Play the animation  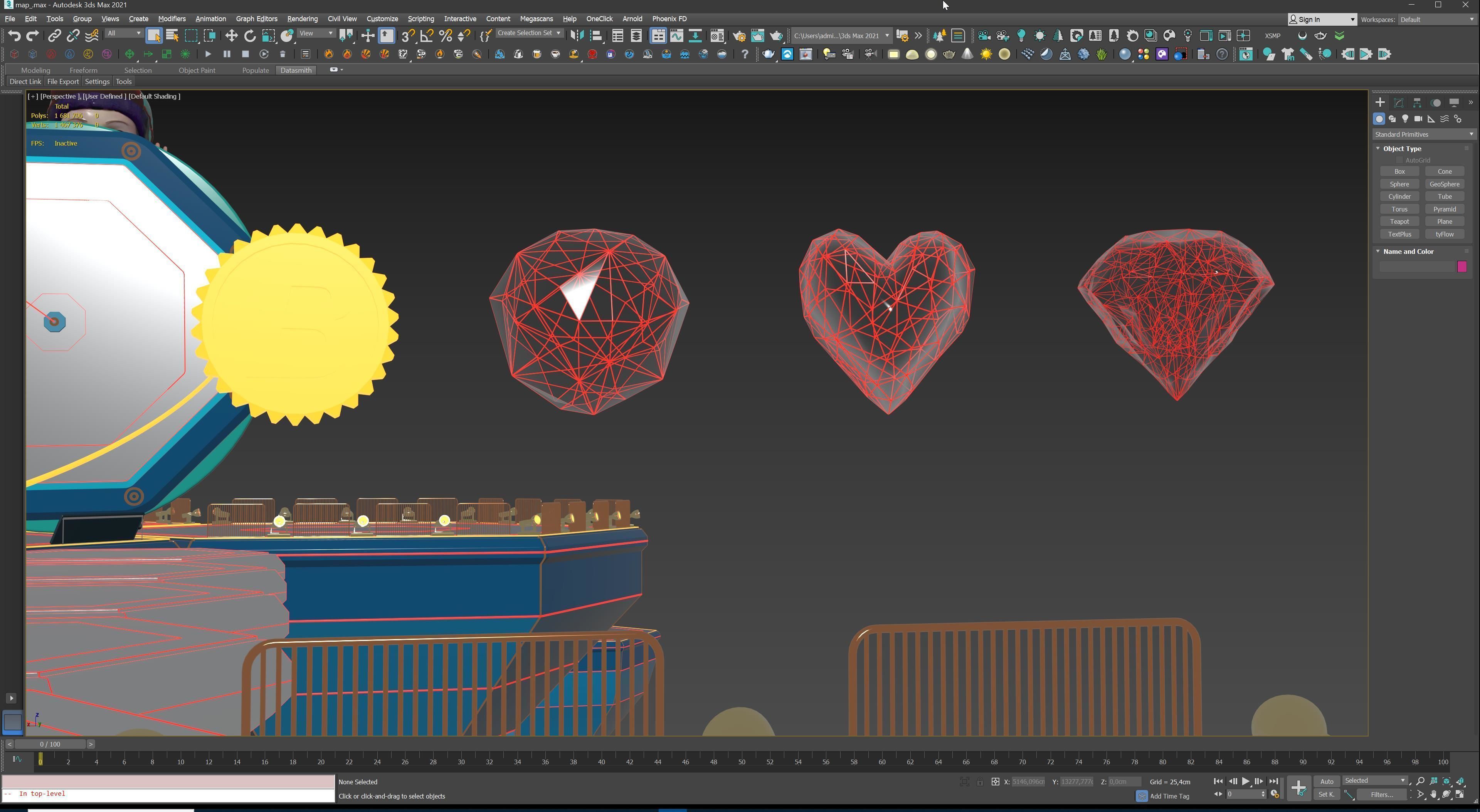[x=1245, y=781]
